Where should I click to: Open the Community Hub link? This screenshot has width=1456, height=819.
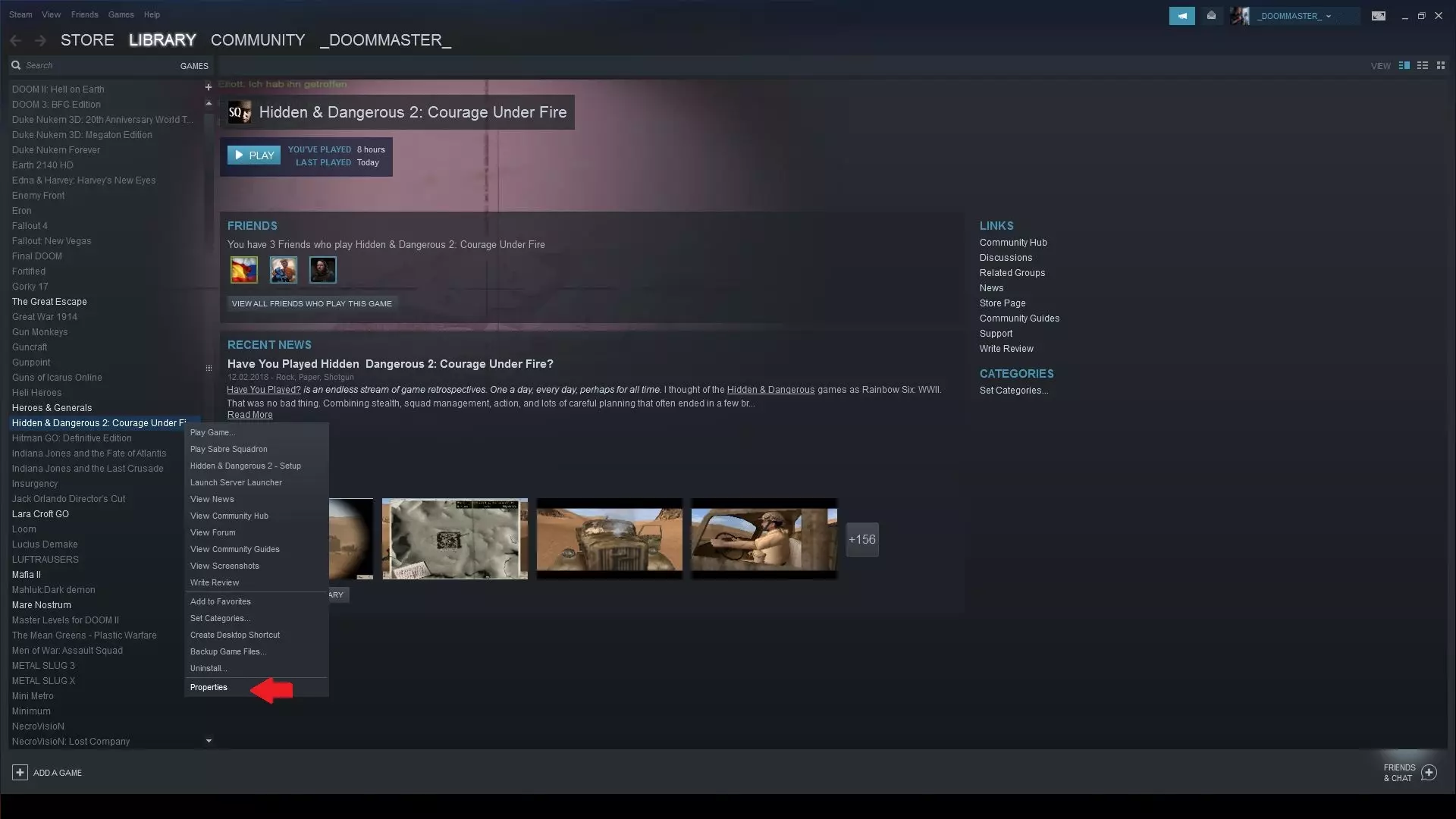pos(1012,243)
